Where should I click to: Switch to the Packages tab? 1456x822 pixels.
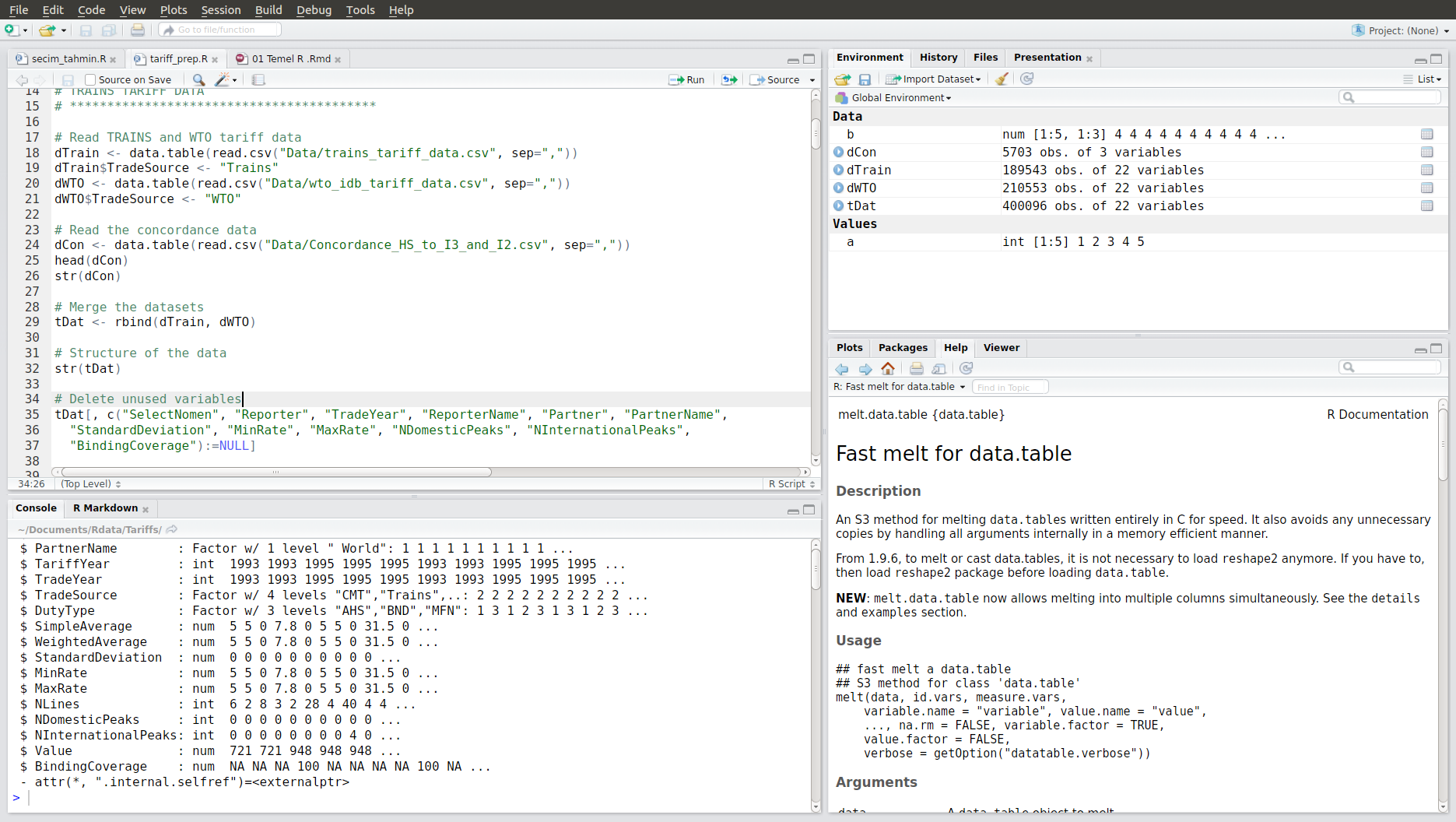click(x=903, y=348)
